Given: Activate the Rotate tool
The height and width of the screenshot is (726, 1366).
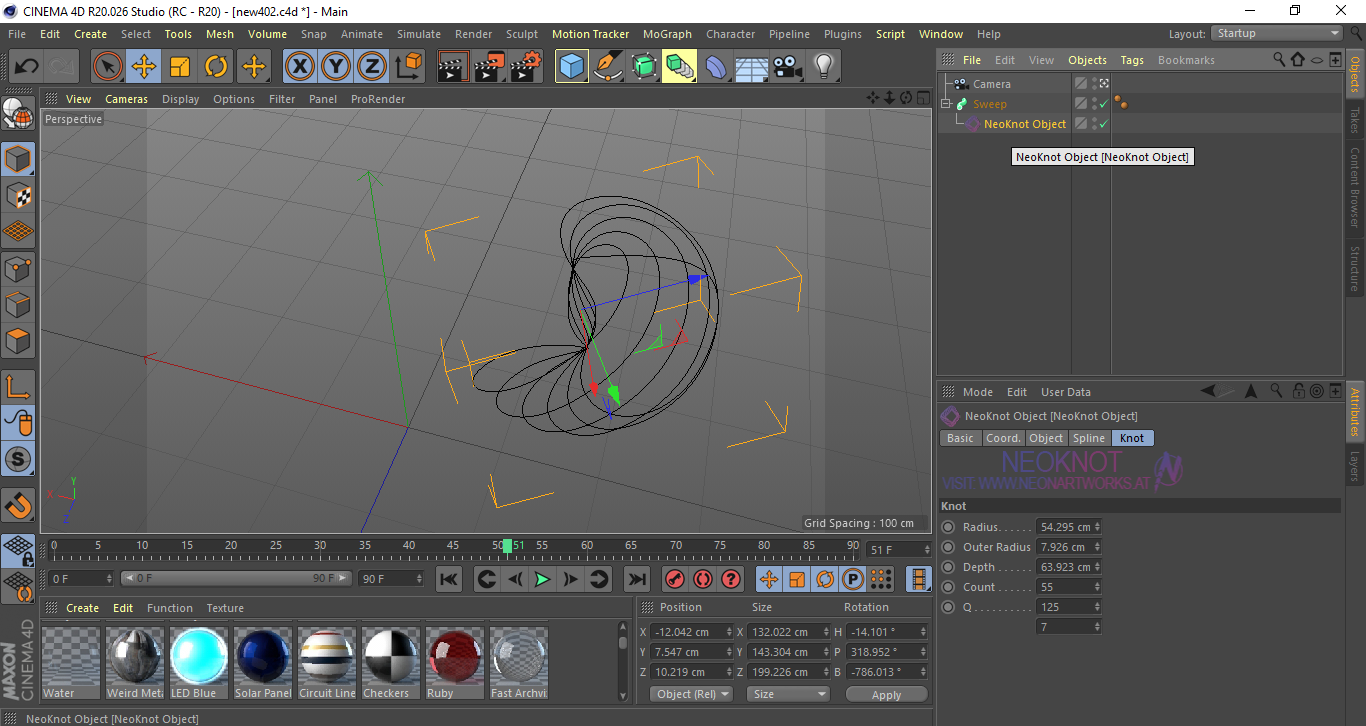Looking at the screenshot, I should coord(216,67).
